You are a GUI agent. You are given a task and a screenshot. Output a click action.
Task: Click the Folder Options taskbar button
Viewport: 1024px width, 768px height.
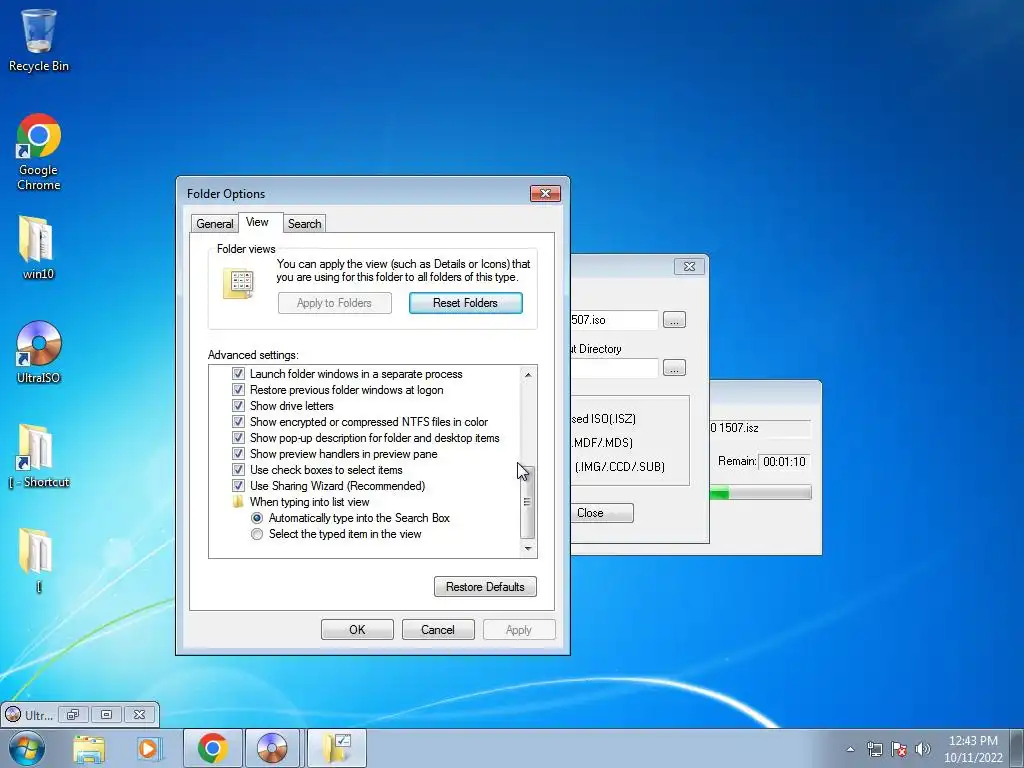click(337, 748)
